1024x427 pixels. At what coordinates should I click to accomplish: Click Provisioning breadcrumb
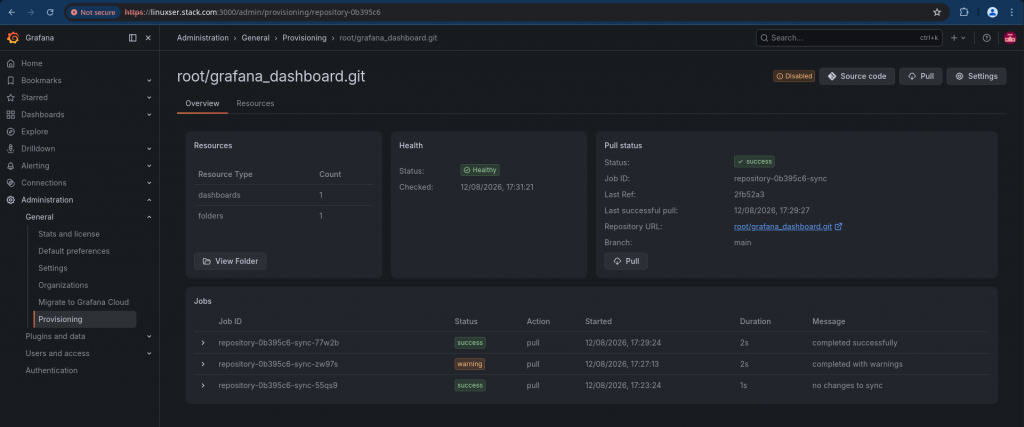[304, 38]
